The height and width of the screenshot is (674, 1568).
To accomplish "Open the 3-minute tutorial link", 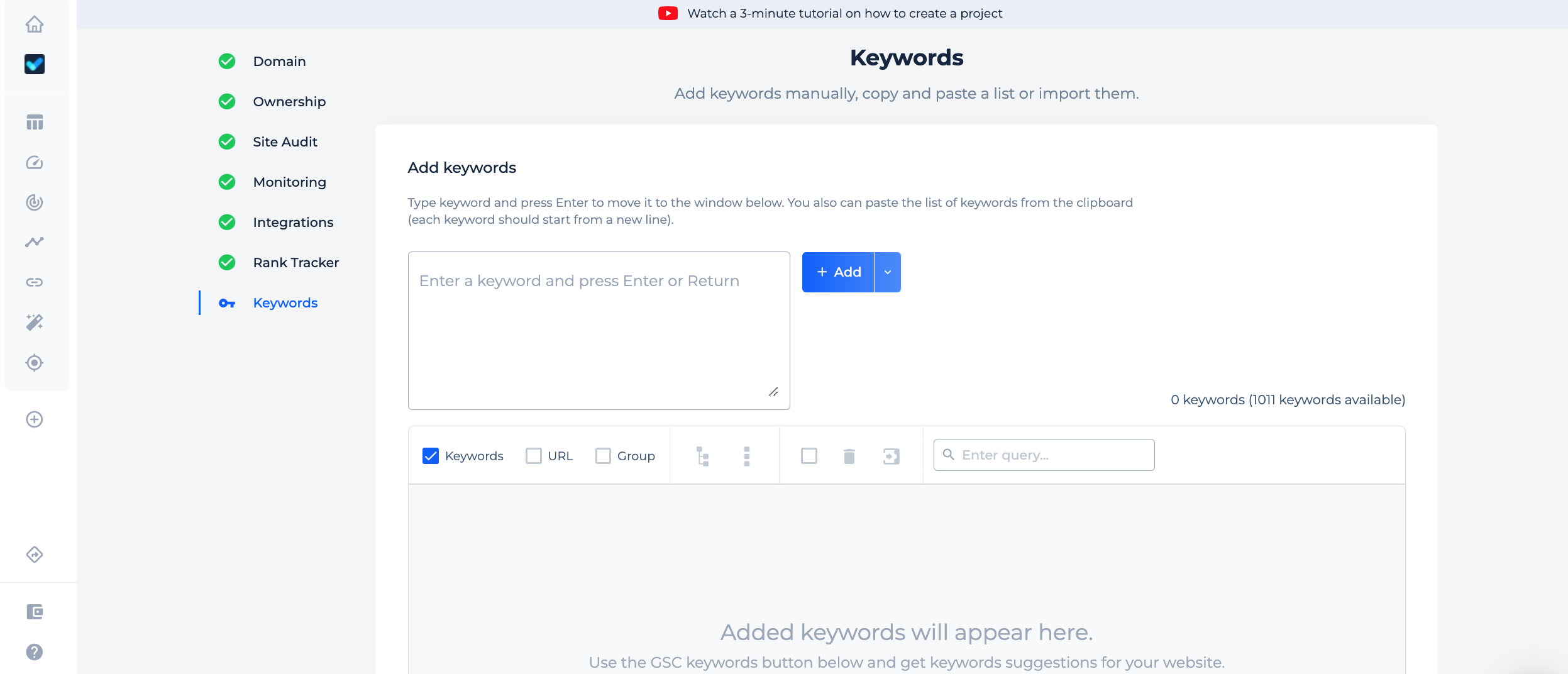I will [x=845, y=13].
